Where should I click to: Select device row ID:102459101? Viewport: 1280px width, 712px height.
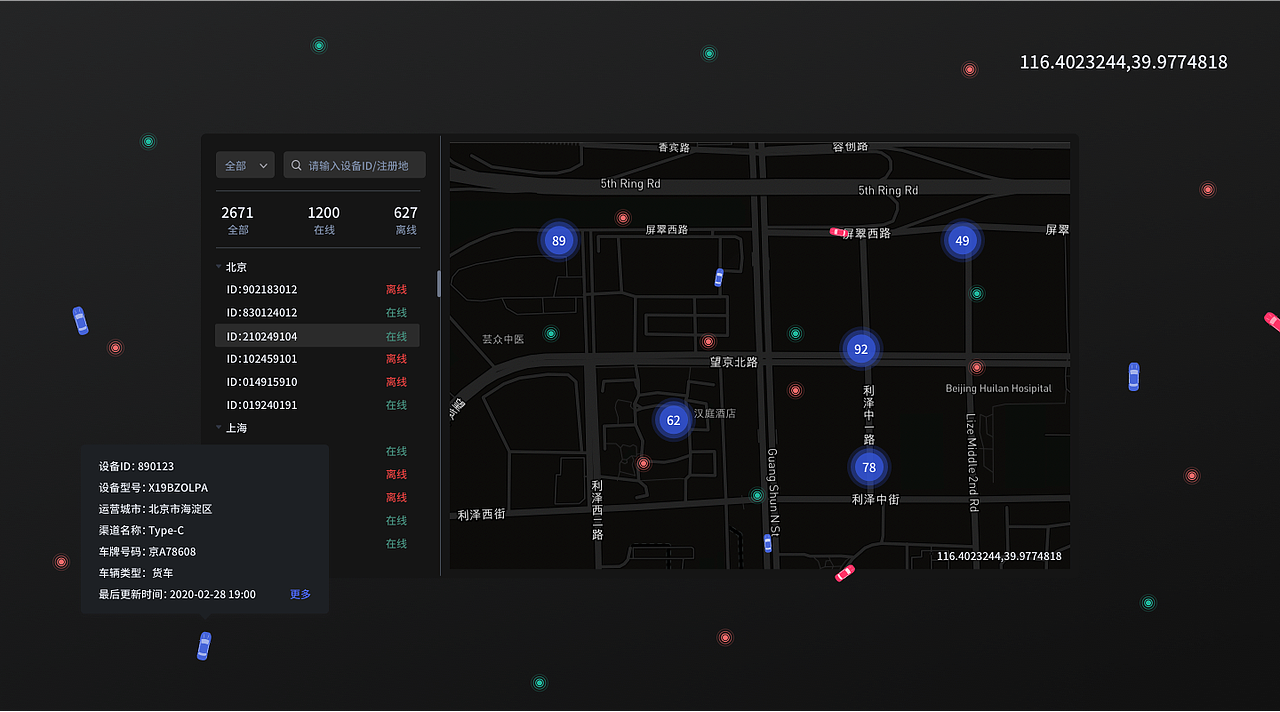[x=318, y=359]
